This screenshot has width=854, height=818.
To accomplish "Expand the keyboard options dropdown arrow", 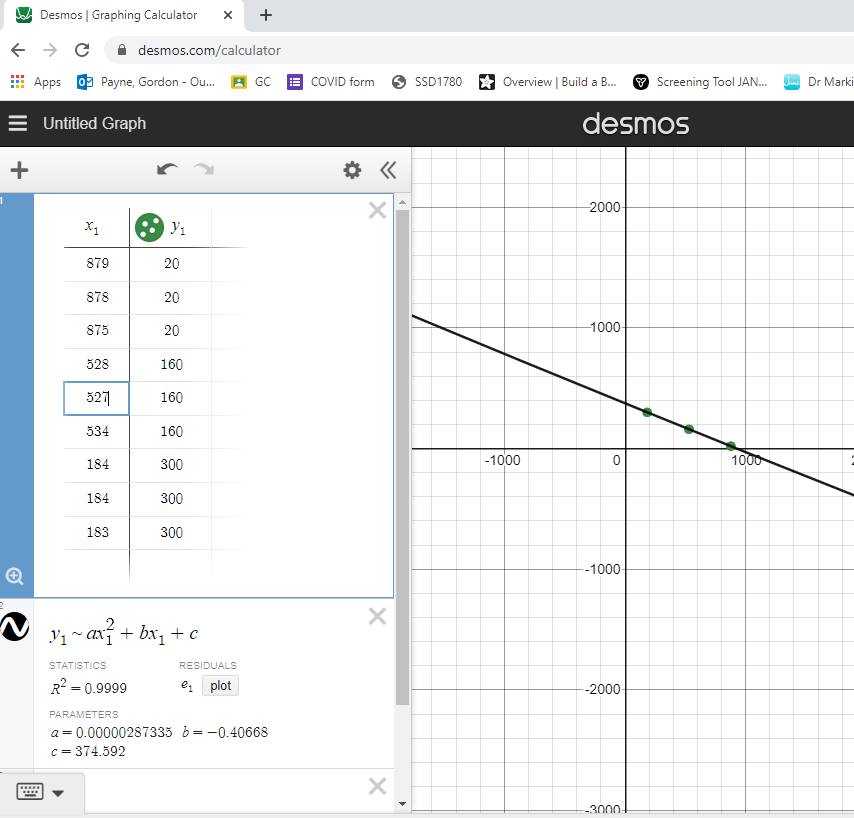I will coord(58,791).
